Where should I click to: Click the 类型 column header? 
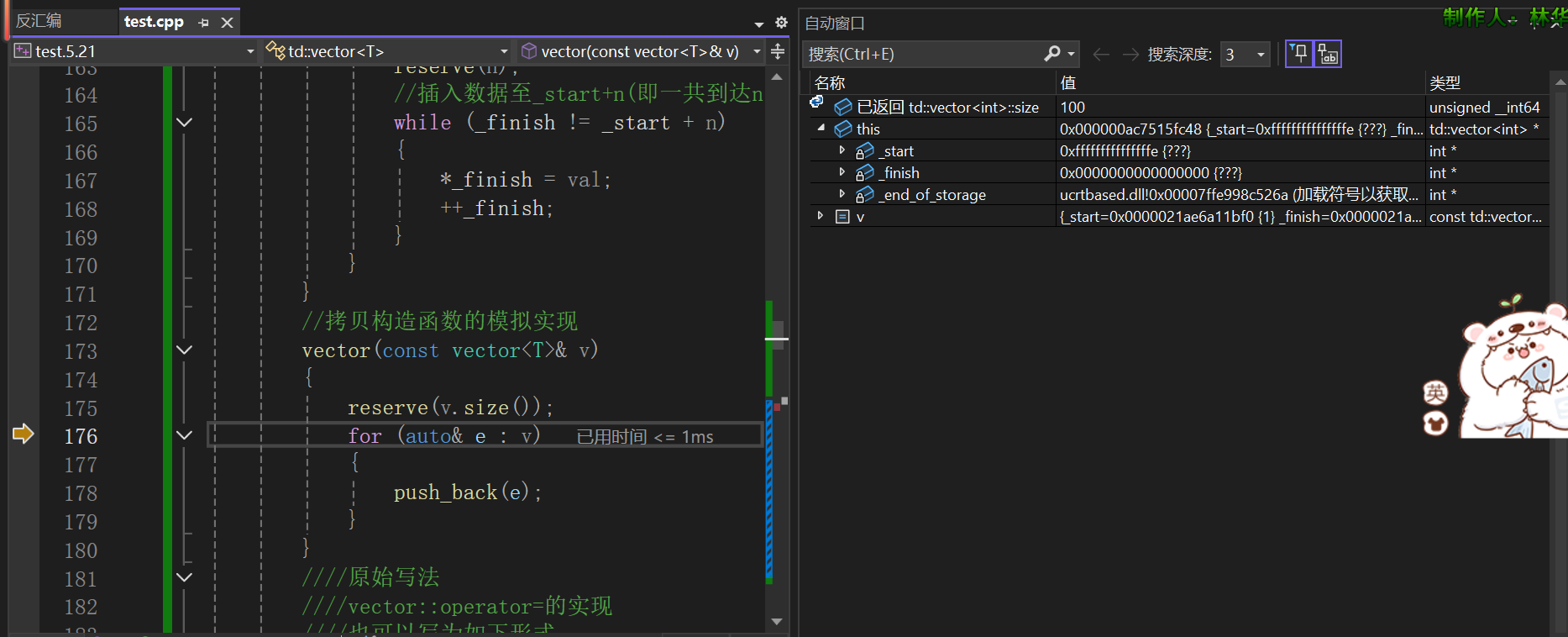point(1445,82)
